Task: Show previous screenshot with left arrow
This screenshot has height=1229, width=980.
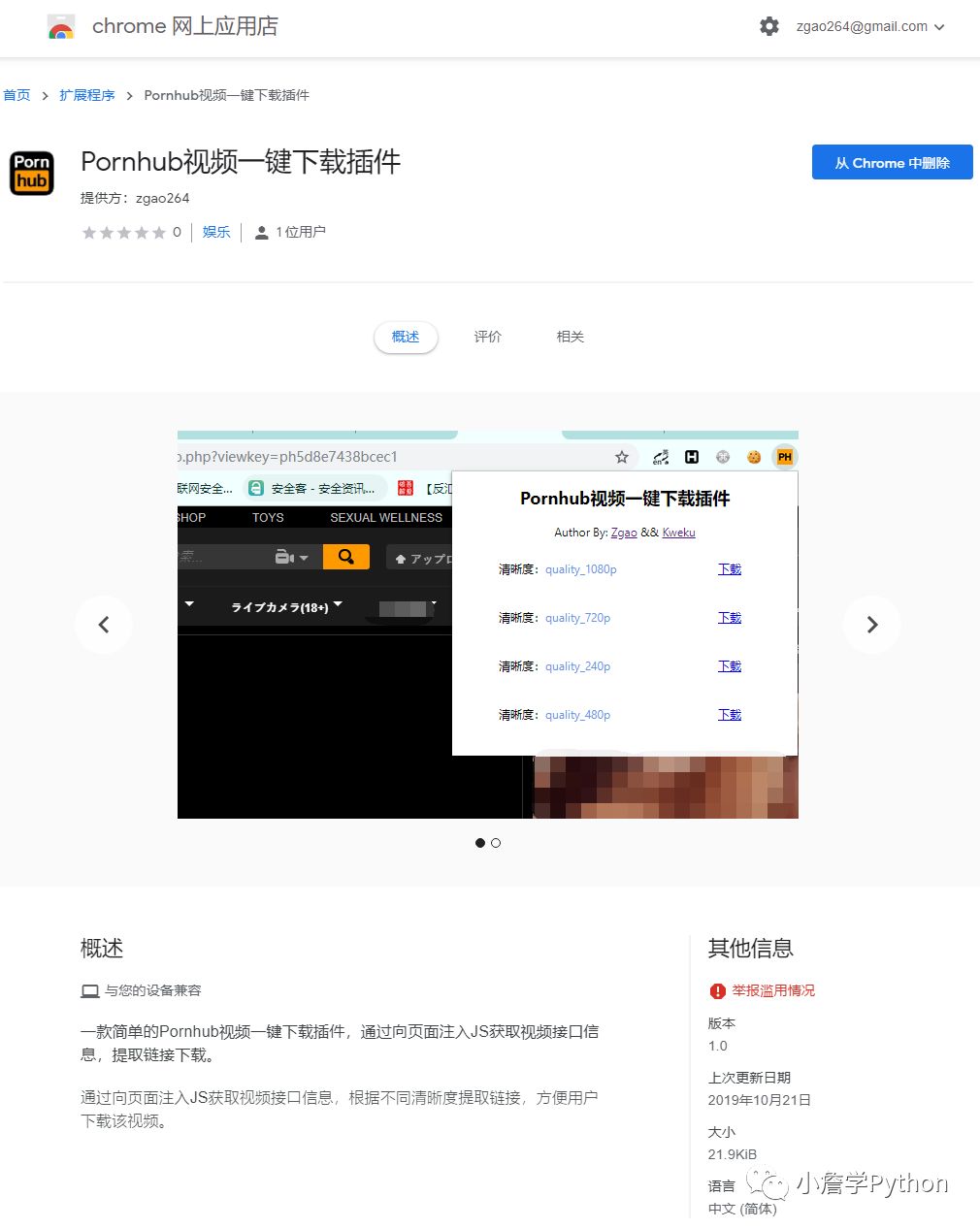Action: click(104, 625)
